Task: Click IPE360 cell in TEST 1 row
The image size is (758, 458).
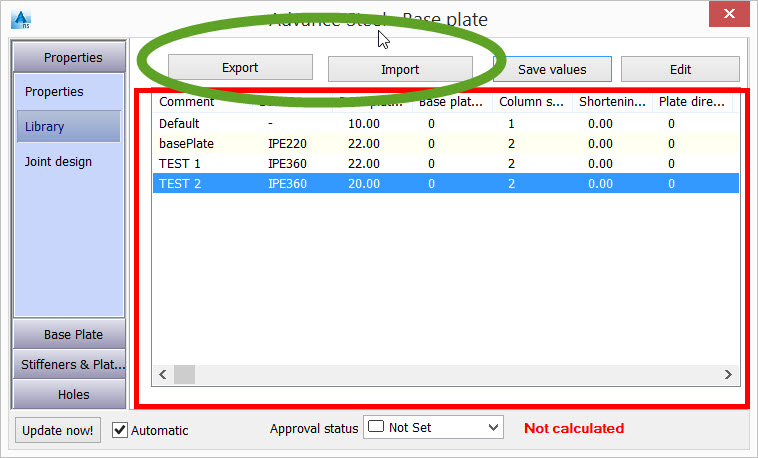Action: coord(287,163)
